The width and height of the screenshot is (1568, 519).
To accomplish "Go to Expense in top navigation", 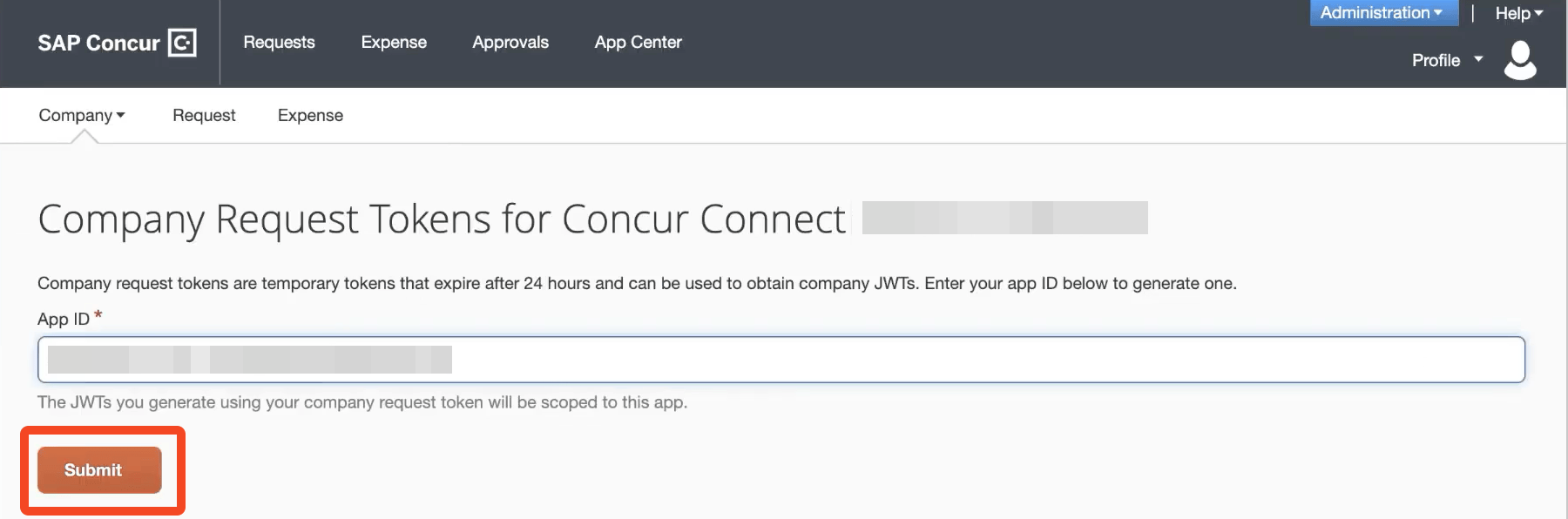I will tap(394, 43).
